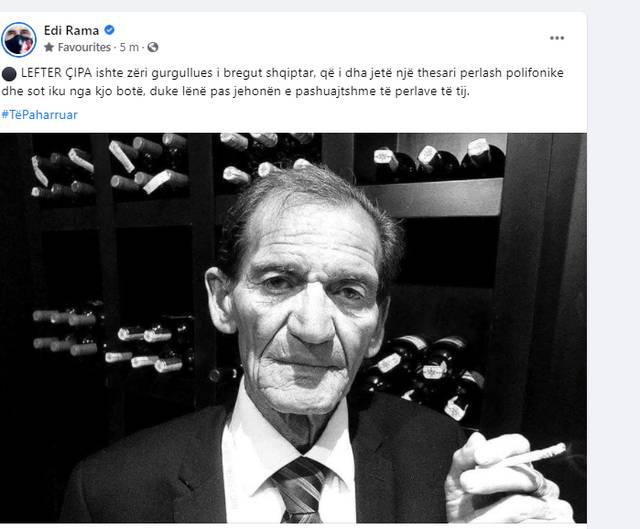Click the globe Public audience icon
This screenshot has height=529, width=640.
[153, 47]
